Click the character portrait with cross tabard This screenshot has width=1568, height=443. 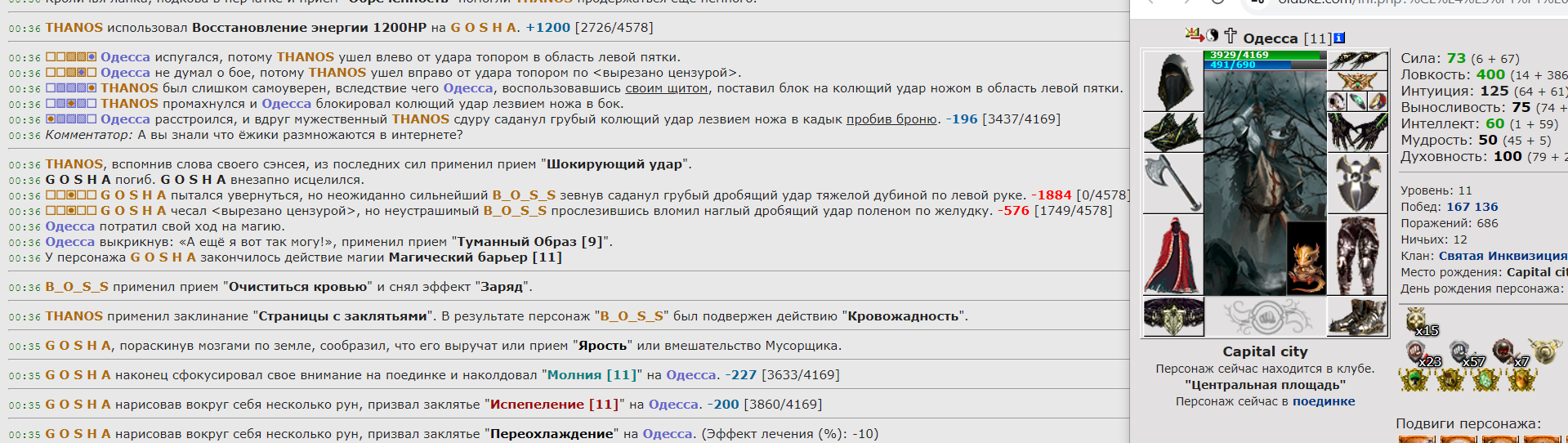coord(1265,182)
